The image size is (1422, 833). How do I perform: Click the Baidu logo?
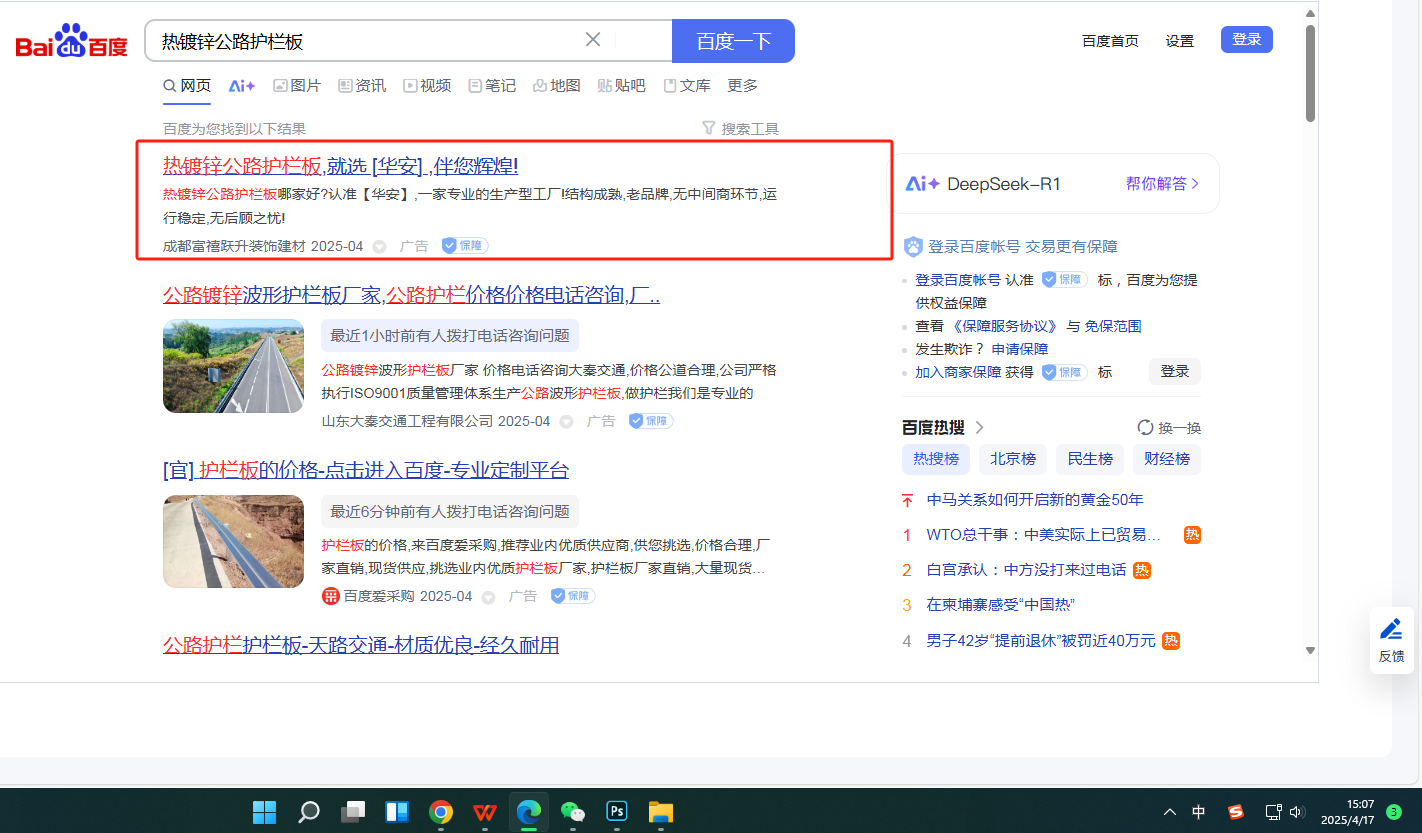tap(72, 41)
